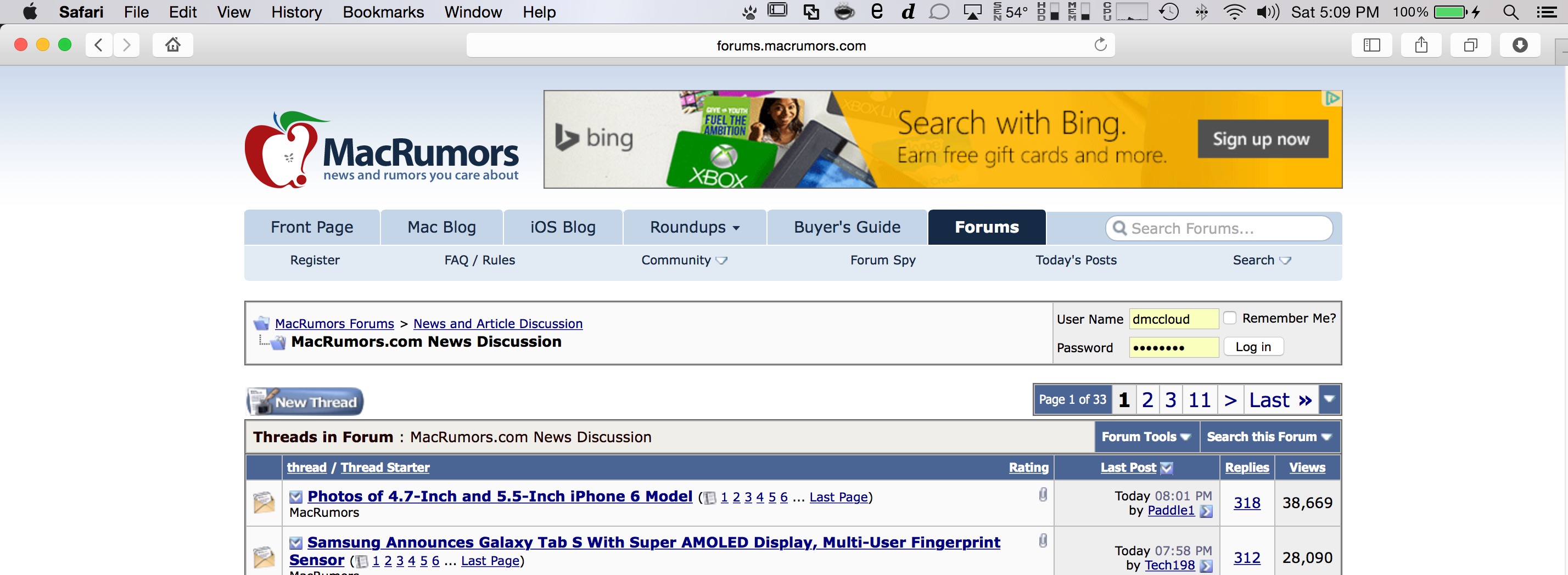The image size is (1568, 575).
Task: Show all tabs overview icon
Action: (1470, 45)
